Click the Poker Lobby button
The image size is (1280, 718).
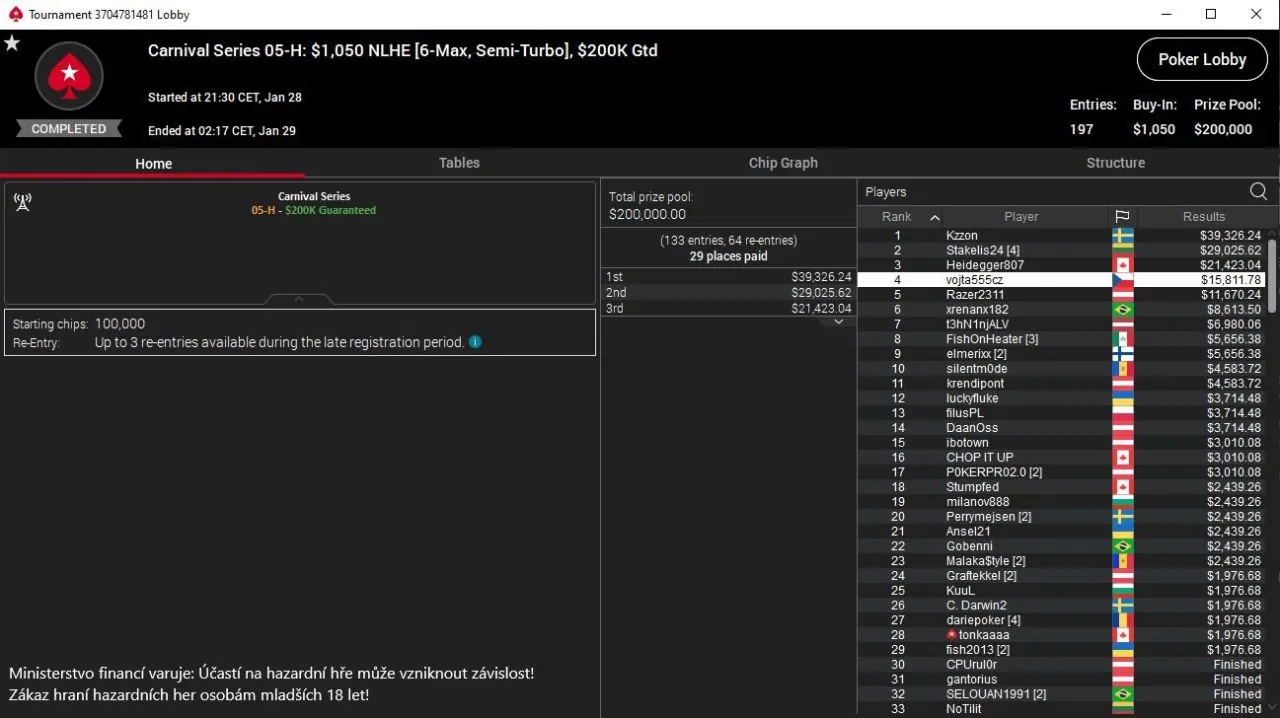click(1202, 59)
